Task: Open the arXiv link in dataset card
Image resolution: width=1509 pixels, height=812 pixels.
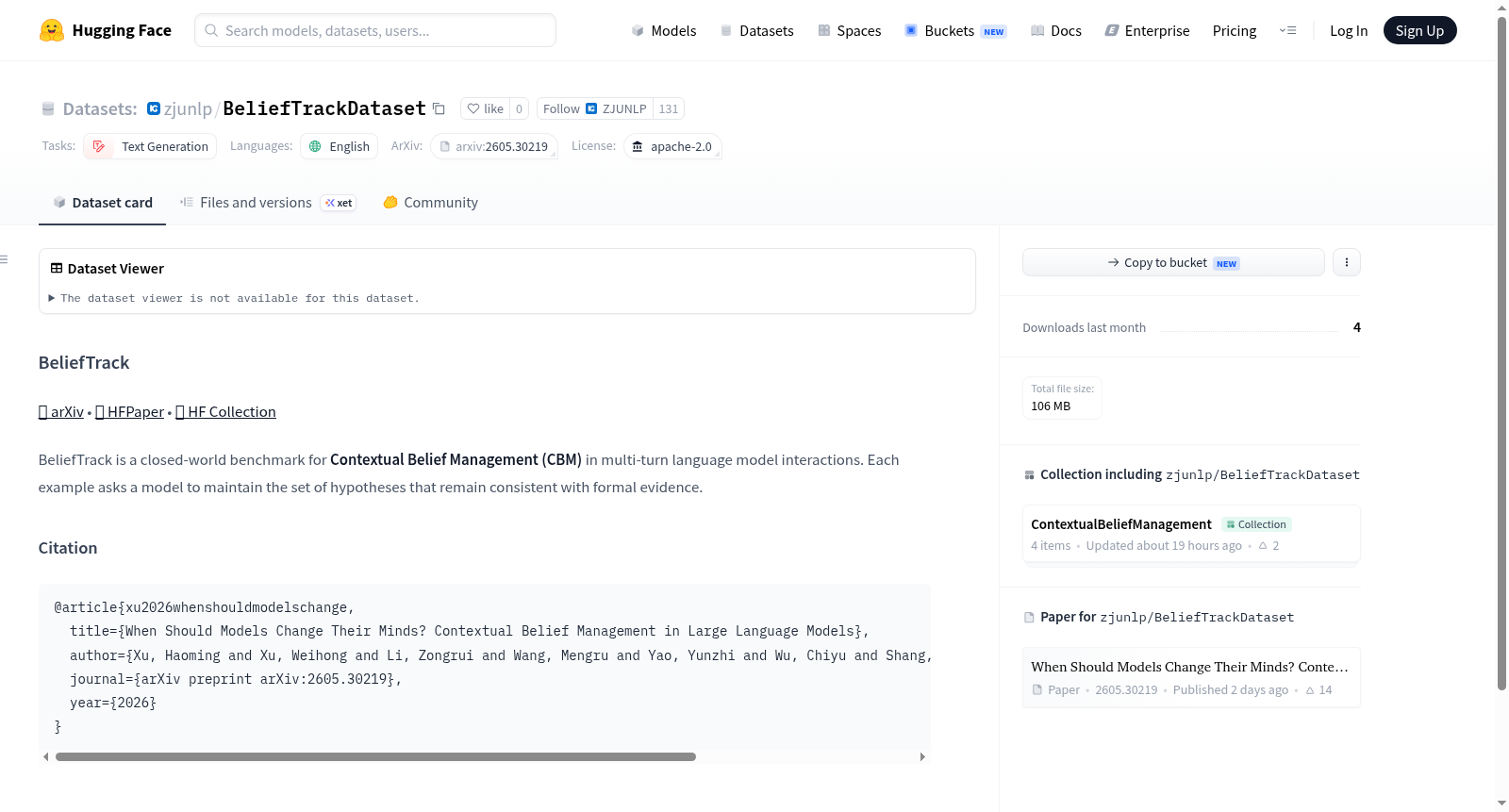Action: [x=61, y=412]
